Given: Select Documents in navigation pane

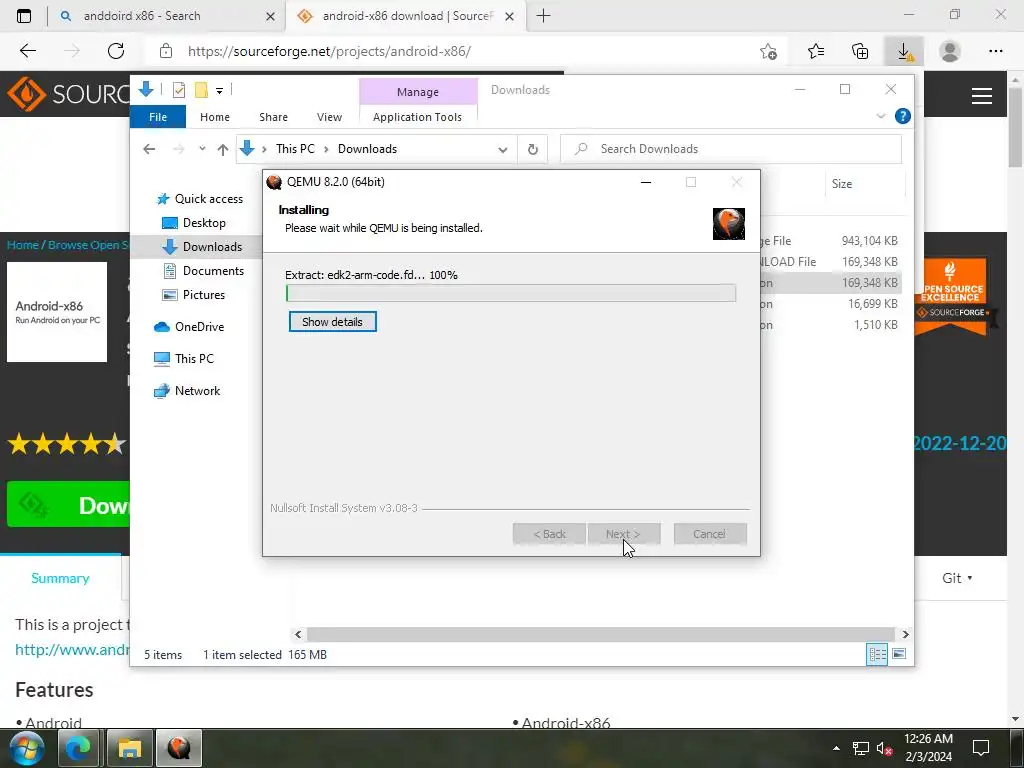Looking at the screenshot, I should [213, 270].
